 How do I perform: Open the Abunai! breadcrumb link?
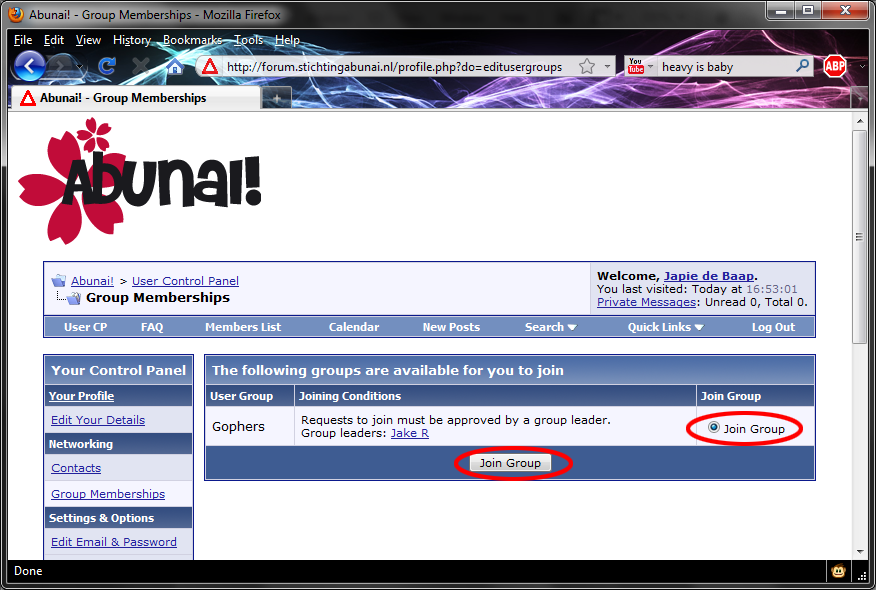coord(92,281)
